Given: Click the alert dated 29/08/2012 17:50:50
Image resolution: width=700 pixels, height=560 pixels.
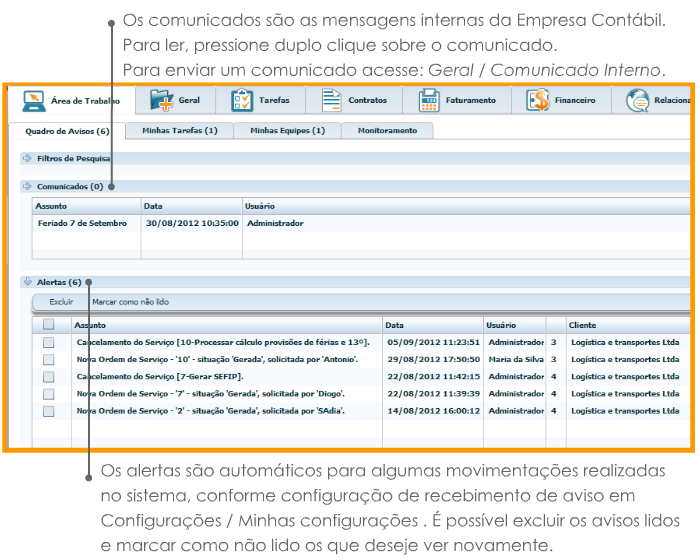Looking at the screenshot, I should 433,359.
